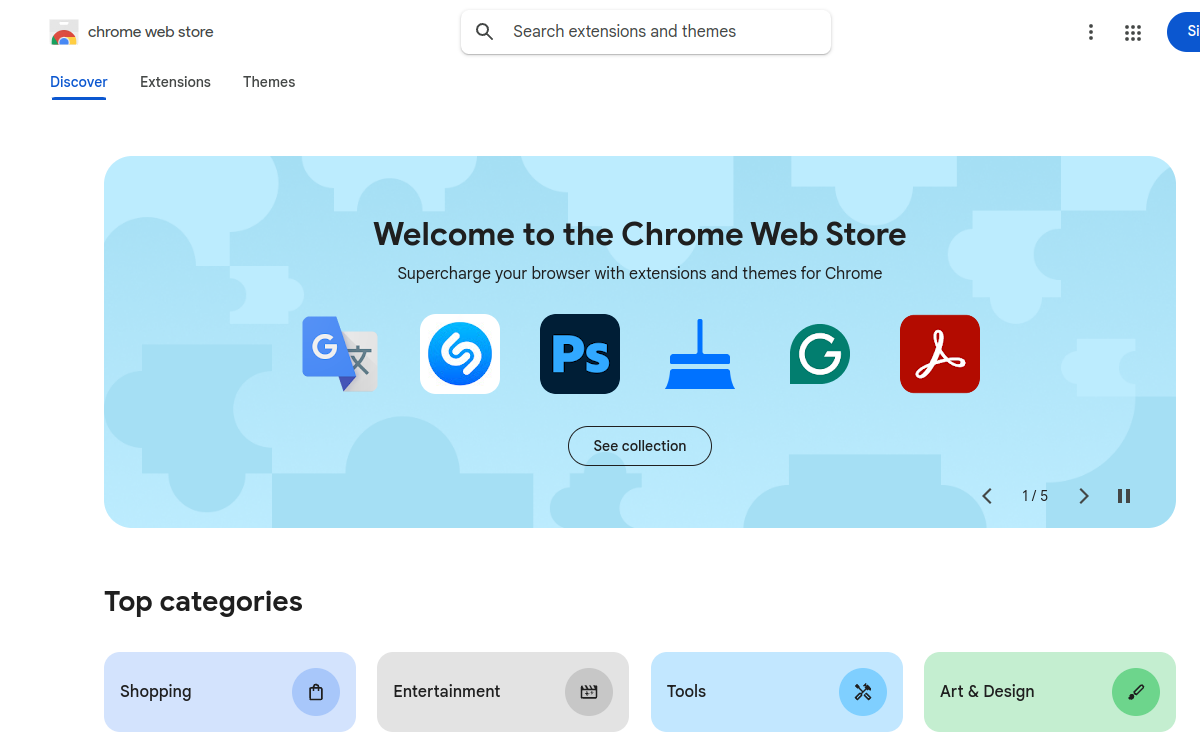Click the See collection button

[640, 446]
